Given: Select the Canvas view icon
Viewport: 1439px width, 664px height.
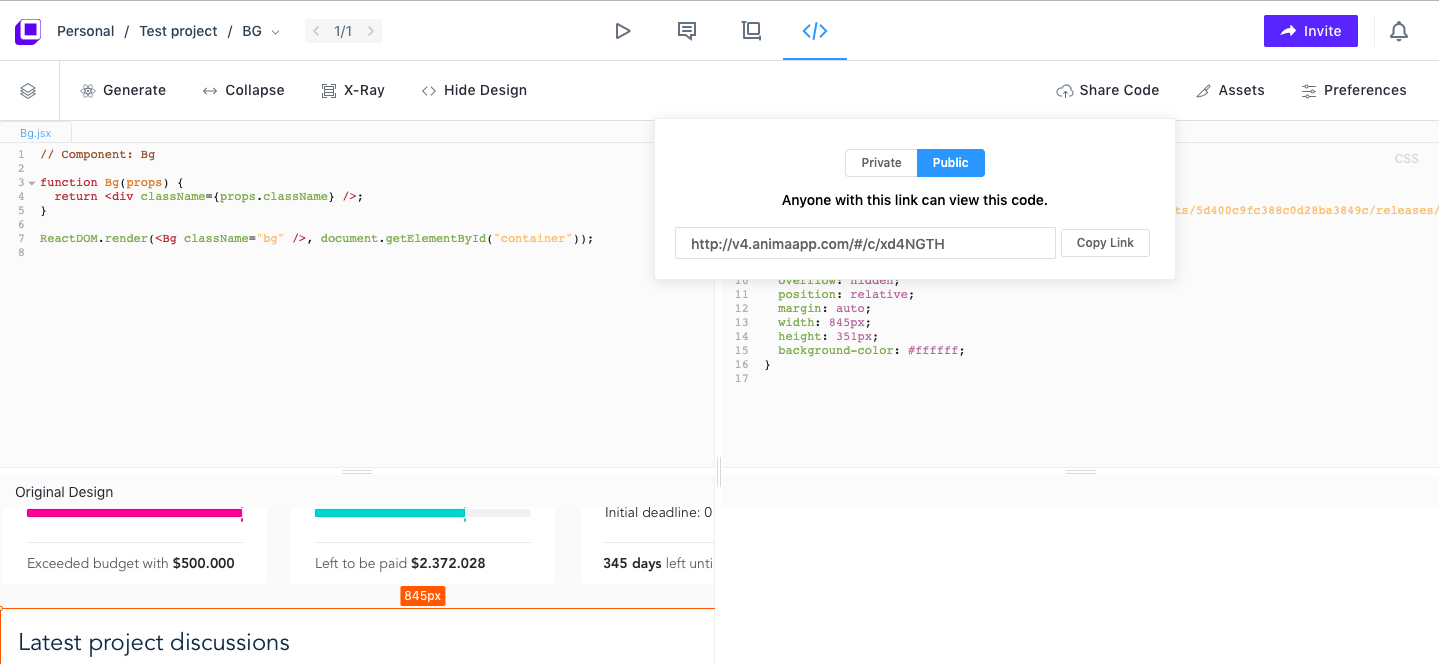Looking at the screenshot, I should (x=750, y=31).
